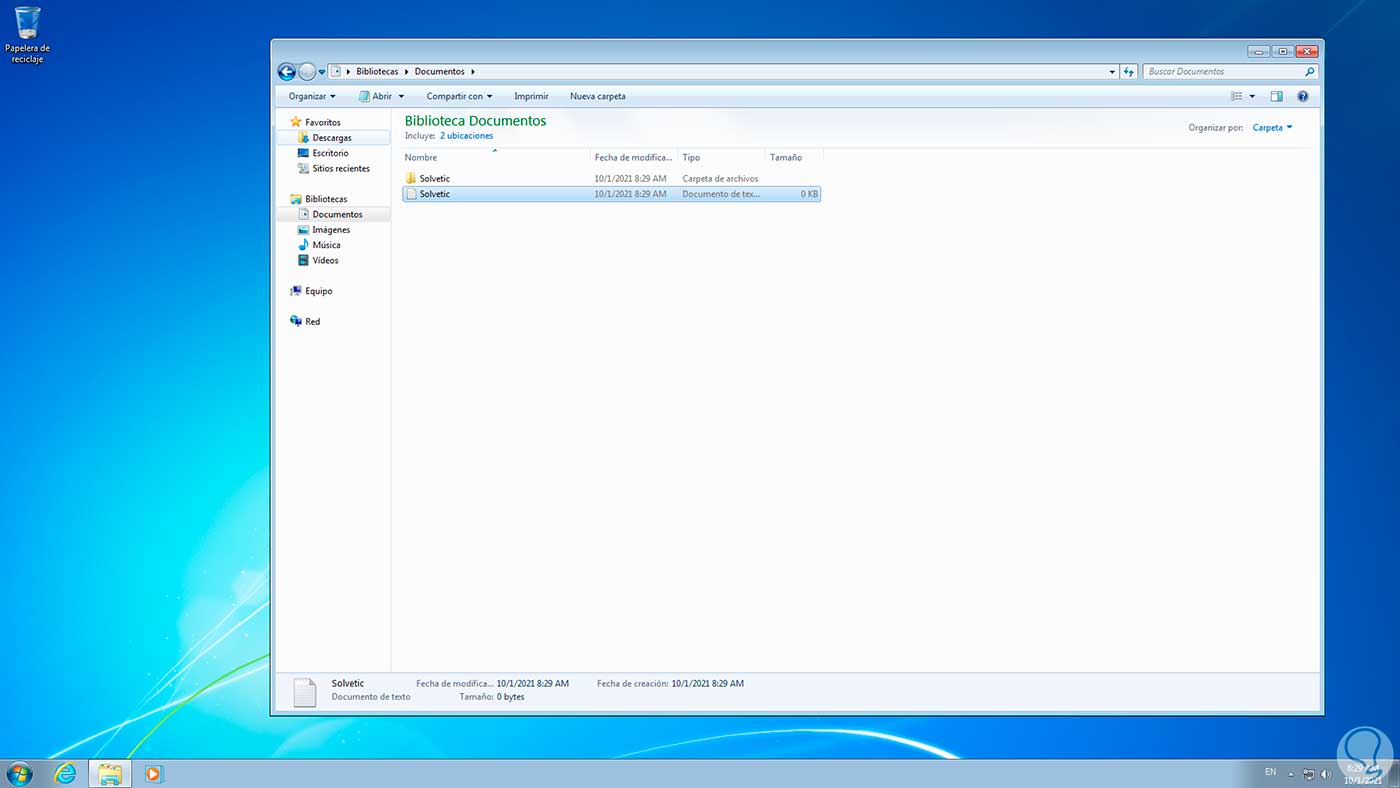Sort by the Nombre column header
1400x788 pixels.
pos(496,158)
